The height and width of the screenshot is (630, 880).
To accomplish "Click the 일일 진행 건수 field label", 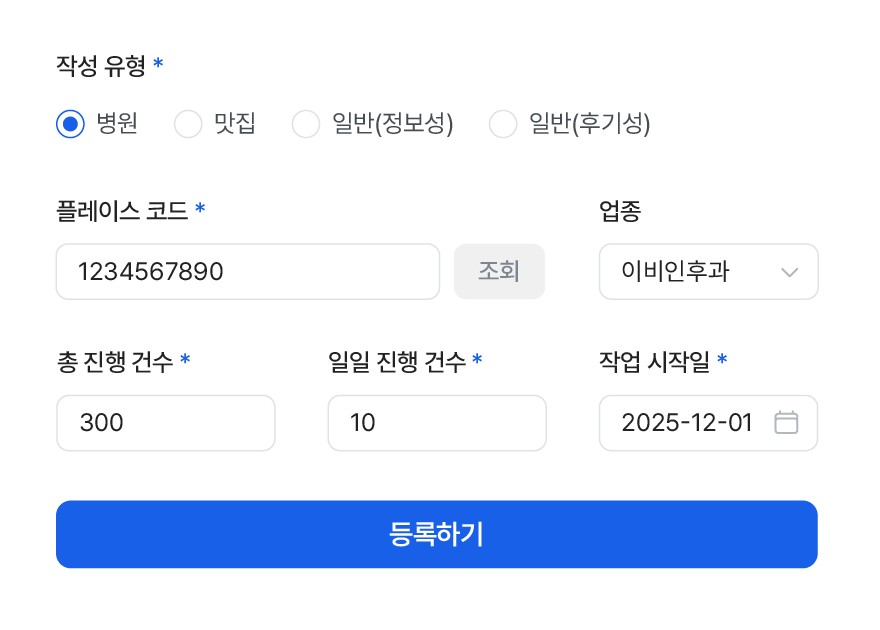I will point(396,362).
